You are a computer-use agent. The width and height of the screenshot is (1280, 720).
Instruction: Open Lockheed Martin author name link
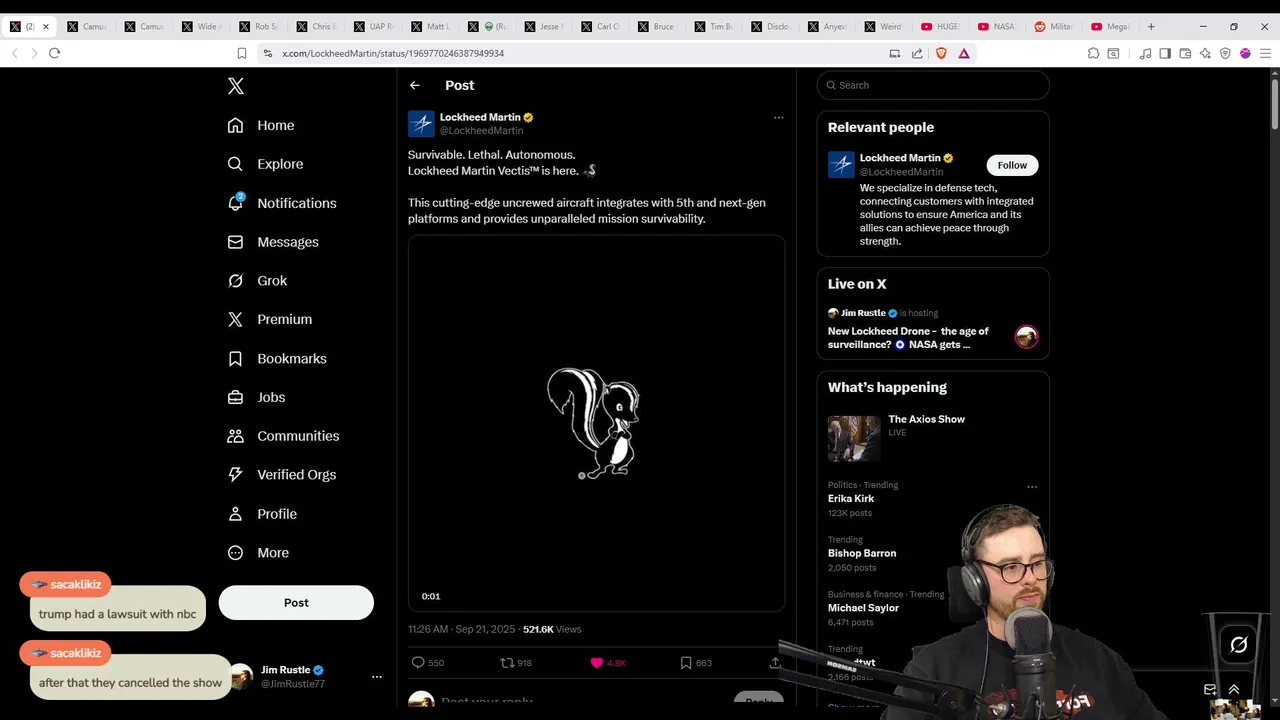tap(480, 117)
